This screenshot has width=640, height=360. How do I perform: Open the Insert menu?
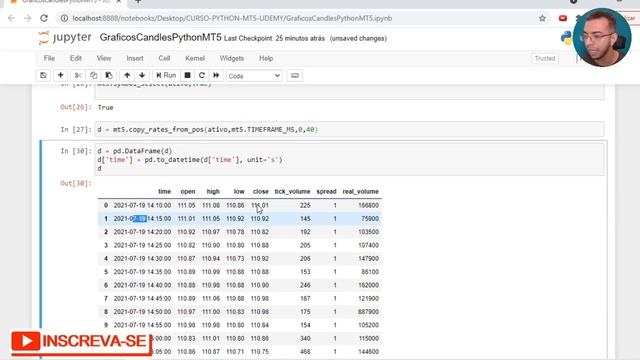135,58
